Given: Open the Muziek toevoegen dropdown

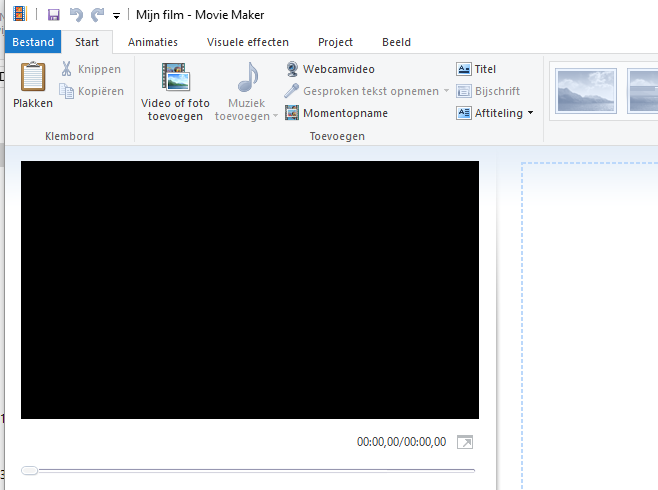Looking at the screenshot, I should (248, 117).
